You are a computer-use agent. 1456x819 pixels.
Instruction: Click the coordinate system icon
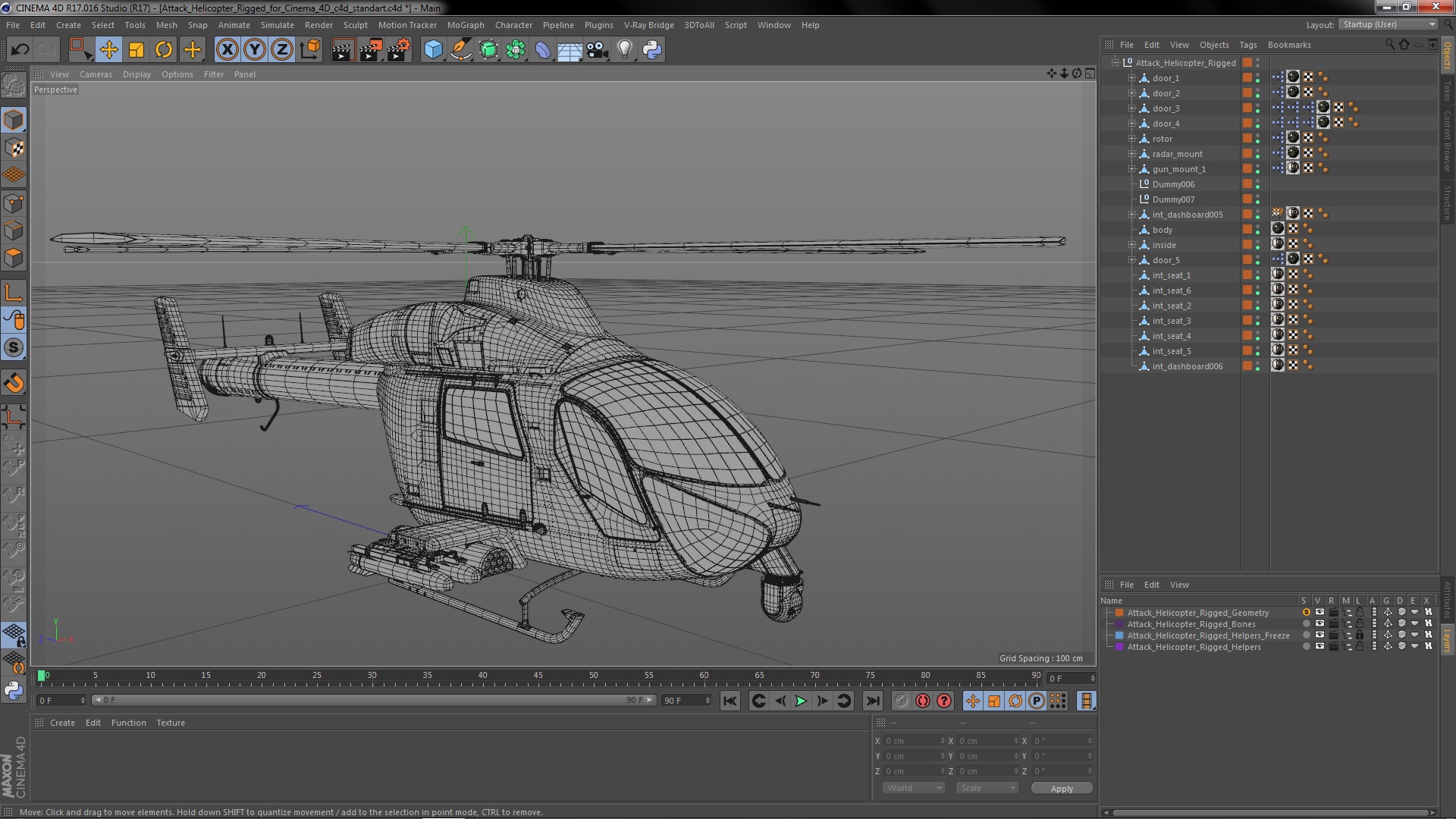point(310,50)
